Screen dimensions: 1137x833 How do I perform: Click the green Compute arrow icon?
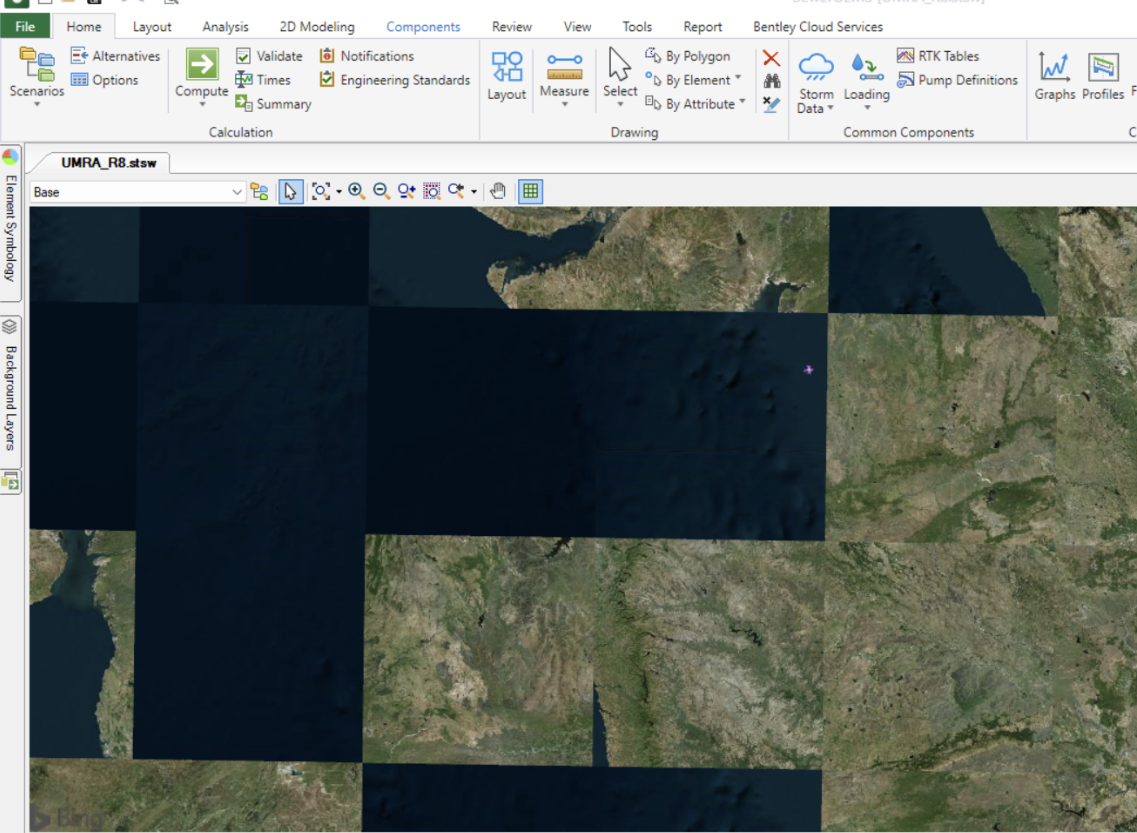pos(202,66)
